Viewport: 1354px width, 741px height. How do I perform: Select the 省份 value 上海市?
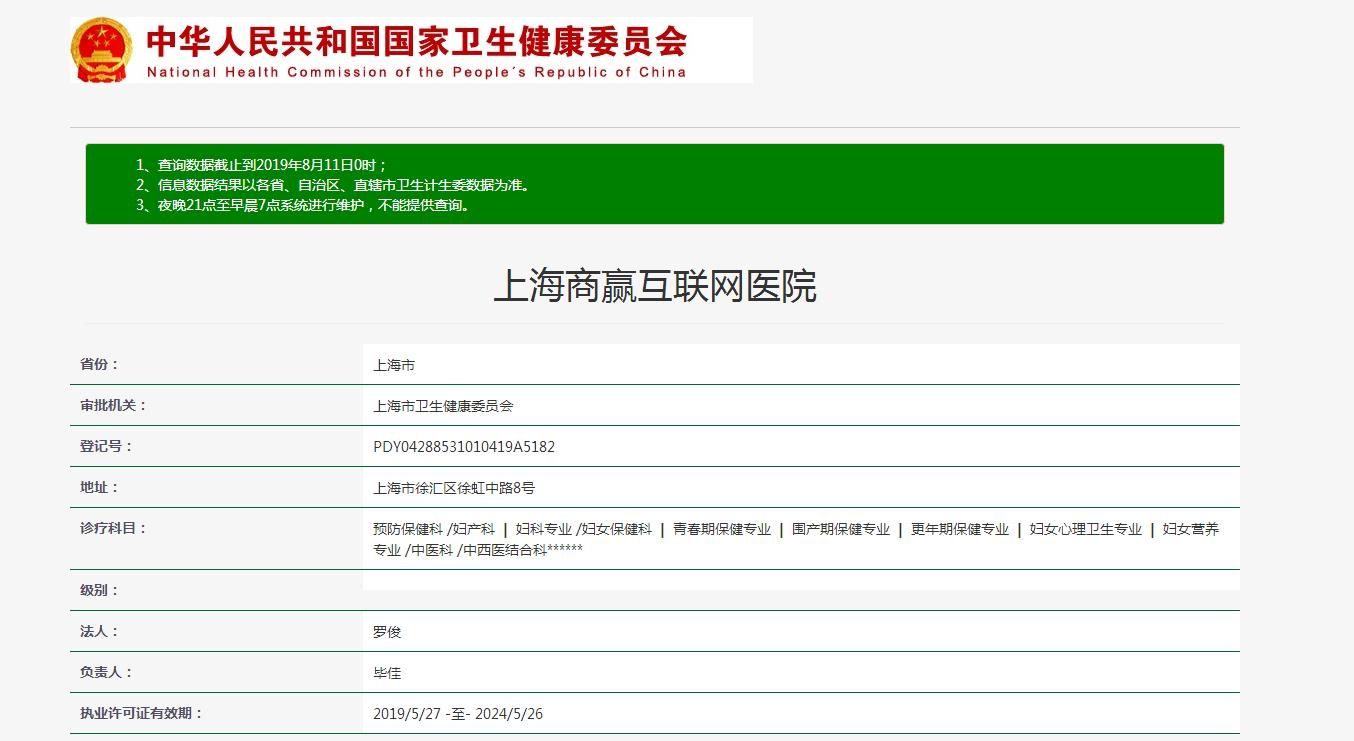394,366
